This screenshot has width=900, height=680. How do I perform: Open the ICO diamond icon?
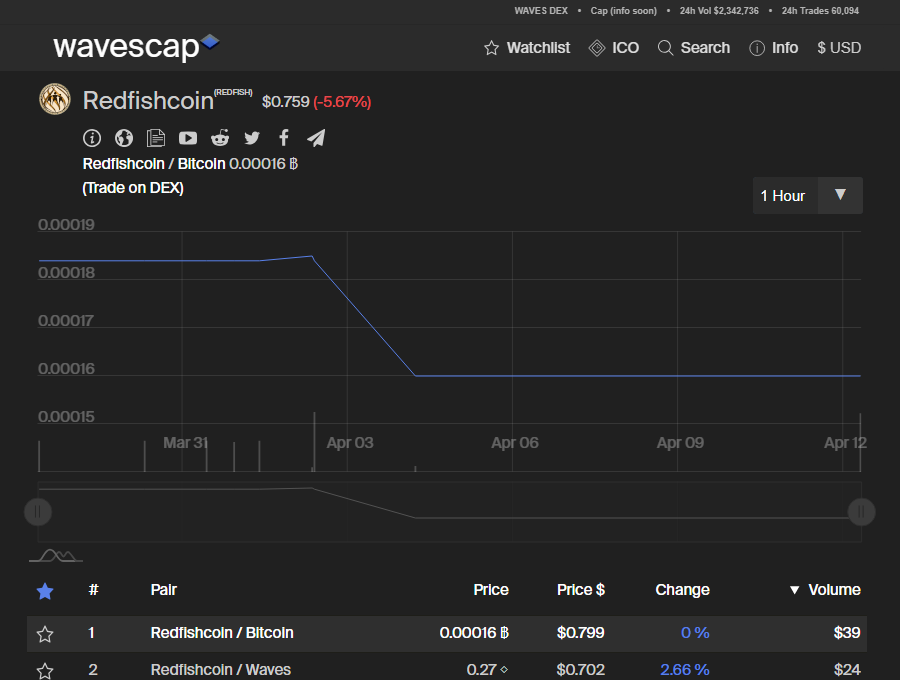(597, 48)
